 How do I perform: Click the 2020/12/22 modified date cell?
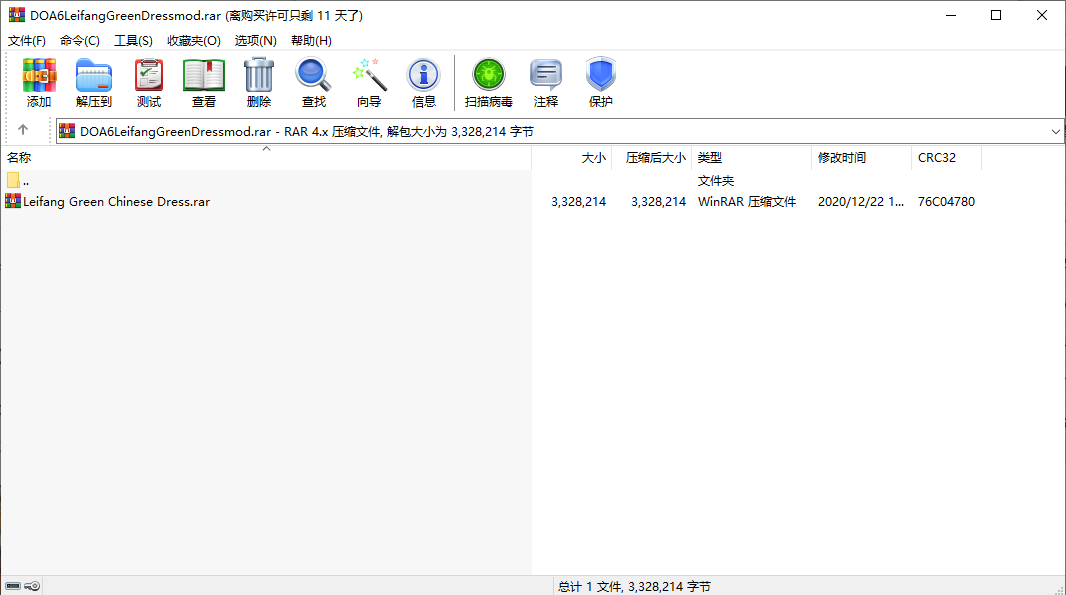[861, 201]
